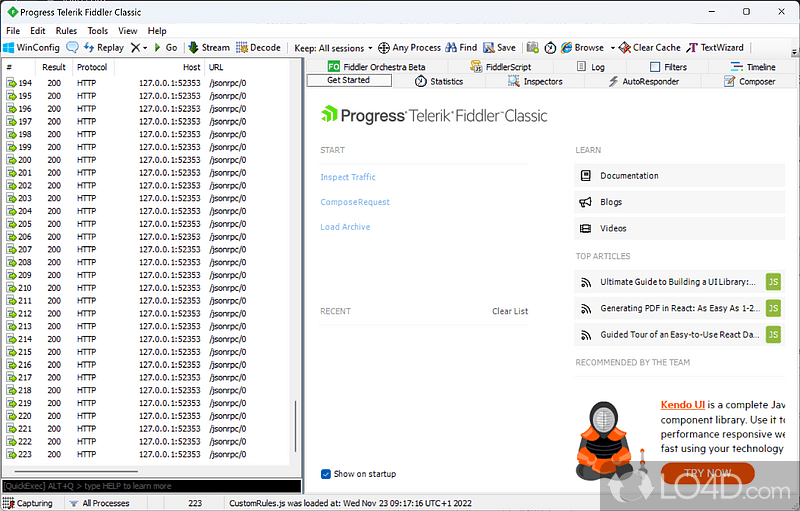800x511 pixels.
Task: Switch to the Statistics tab
Action: pyautogui.click(x=439, y=82)
